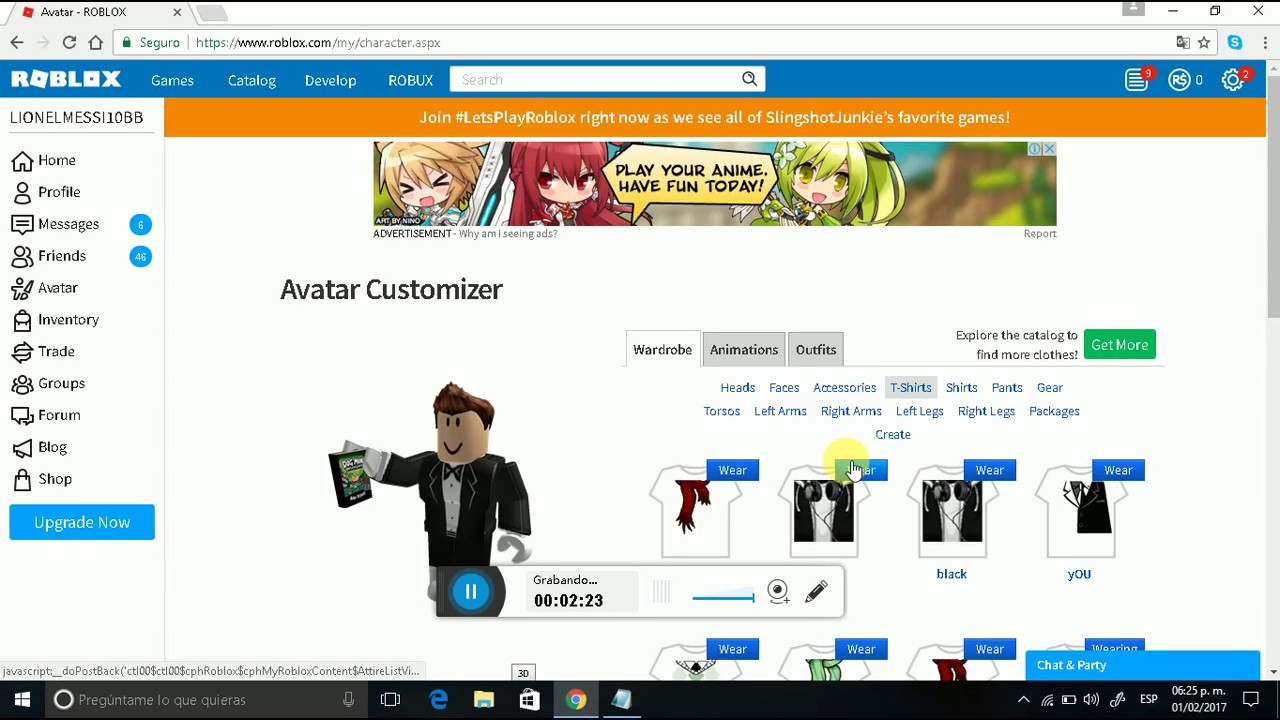Click the Get More button

(1120, 345)
